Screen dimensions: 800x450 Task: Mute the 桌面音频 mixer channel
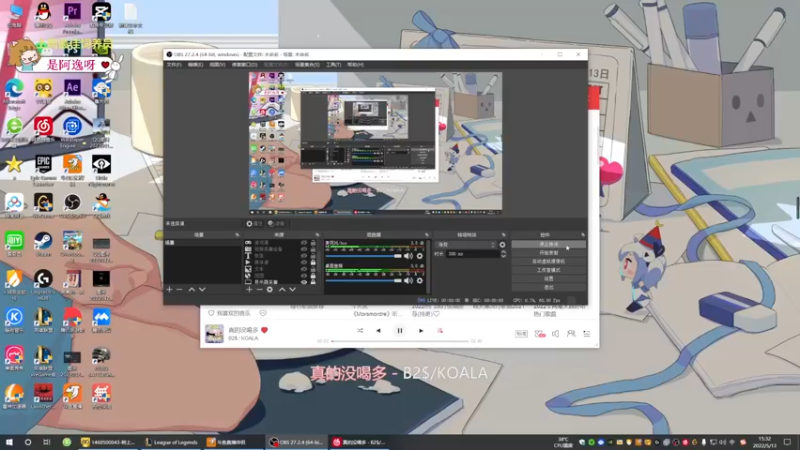pyautogui.click(x=408, y=280)
